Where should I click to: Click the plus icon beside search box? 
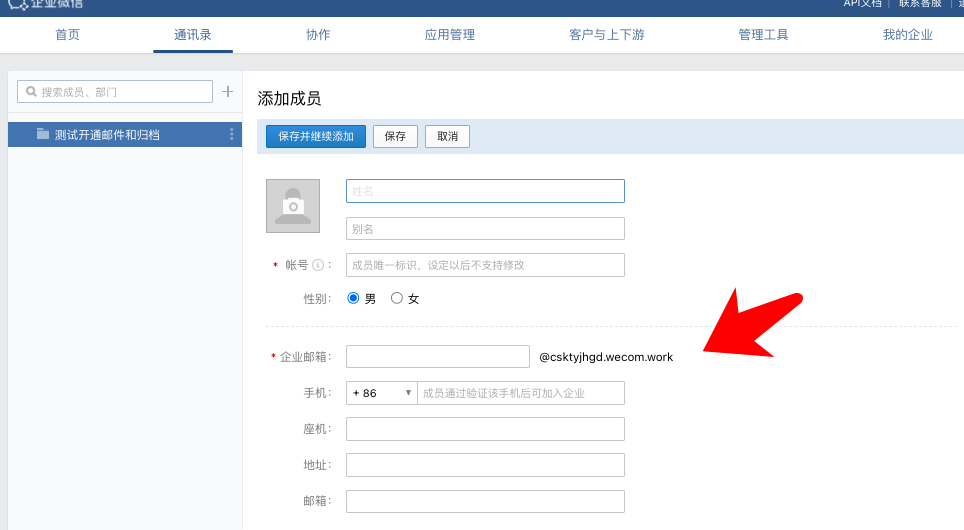(227, 91)
